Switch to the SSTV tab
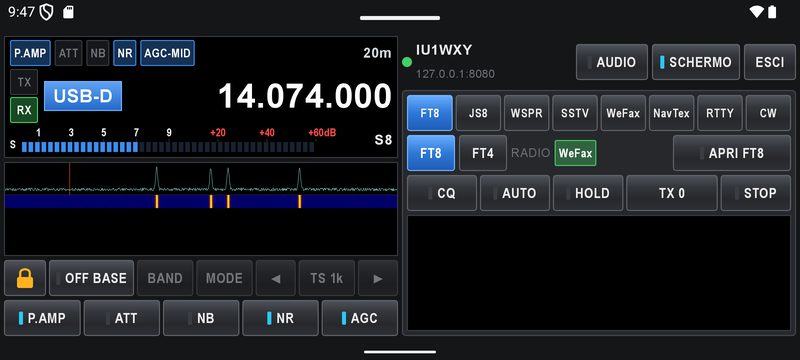This screenshot has width=800, height=360. click(575, 113)
